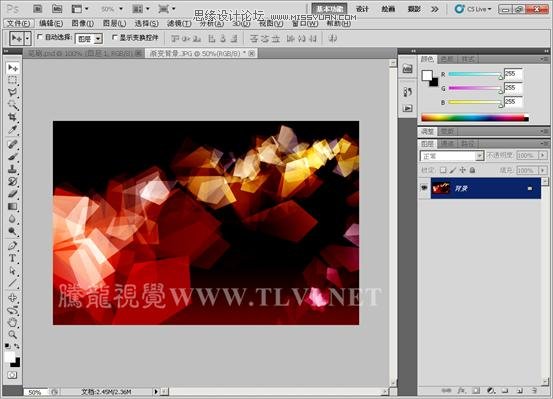The image size is (553, 399).
Task: Select the Eyedropper tool
Action: (x=13, y=129)
